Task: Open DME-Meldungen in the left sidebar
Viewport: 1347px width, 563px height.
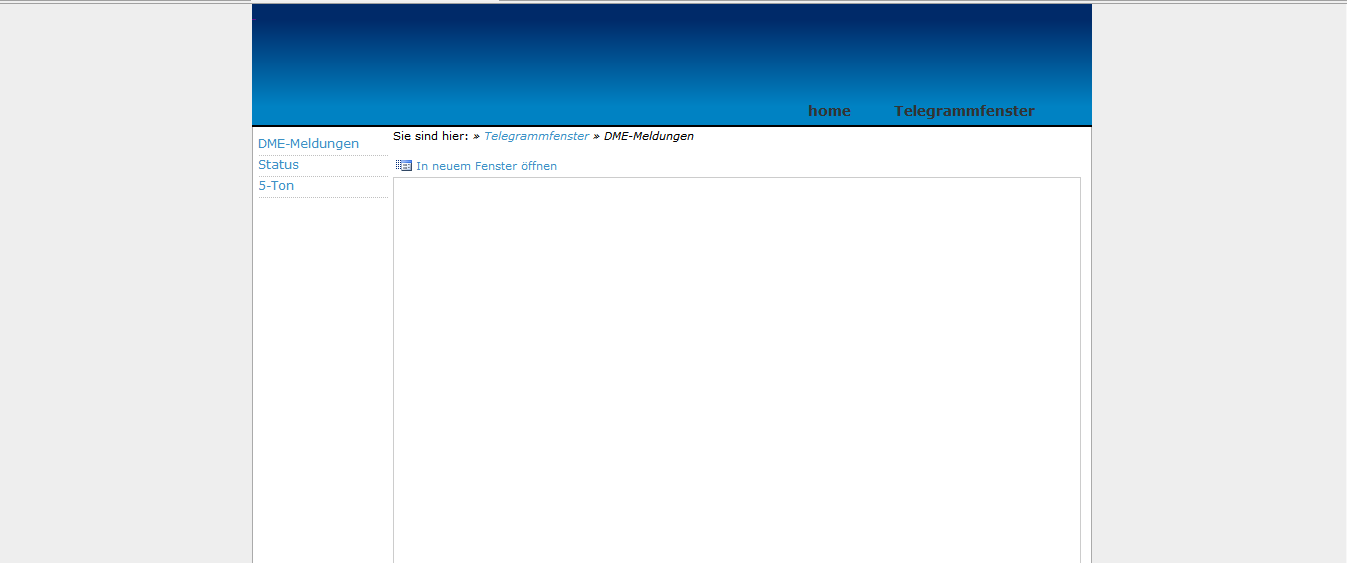Action: click(x=308, y=144)
